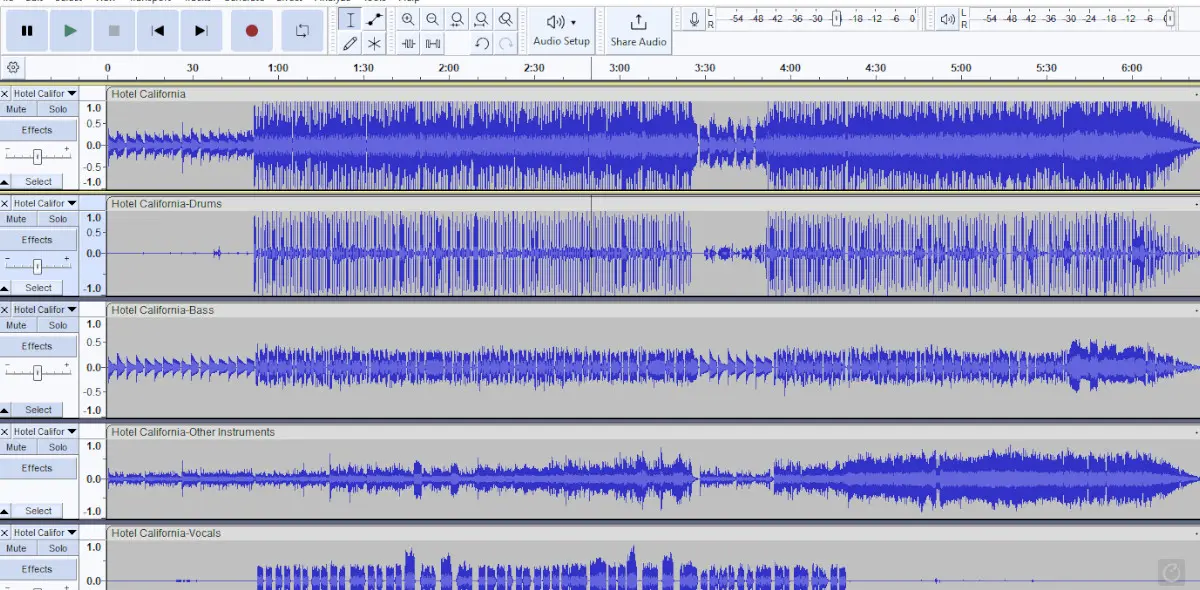The height and width of the screenshot is (590, 1200).
Task: Open Effects for main Hotel California track
Action: 38,130
